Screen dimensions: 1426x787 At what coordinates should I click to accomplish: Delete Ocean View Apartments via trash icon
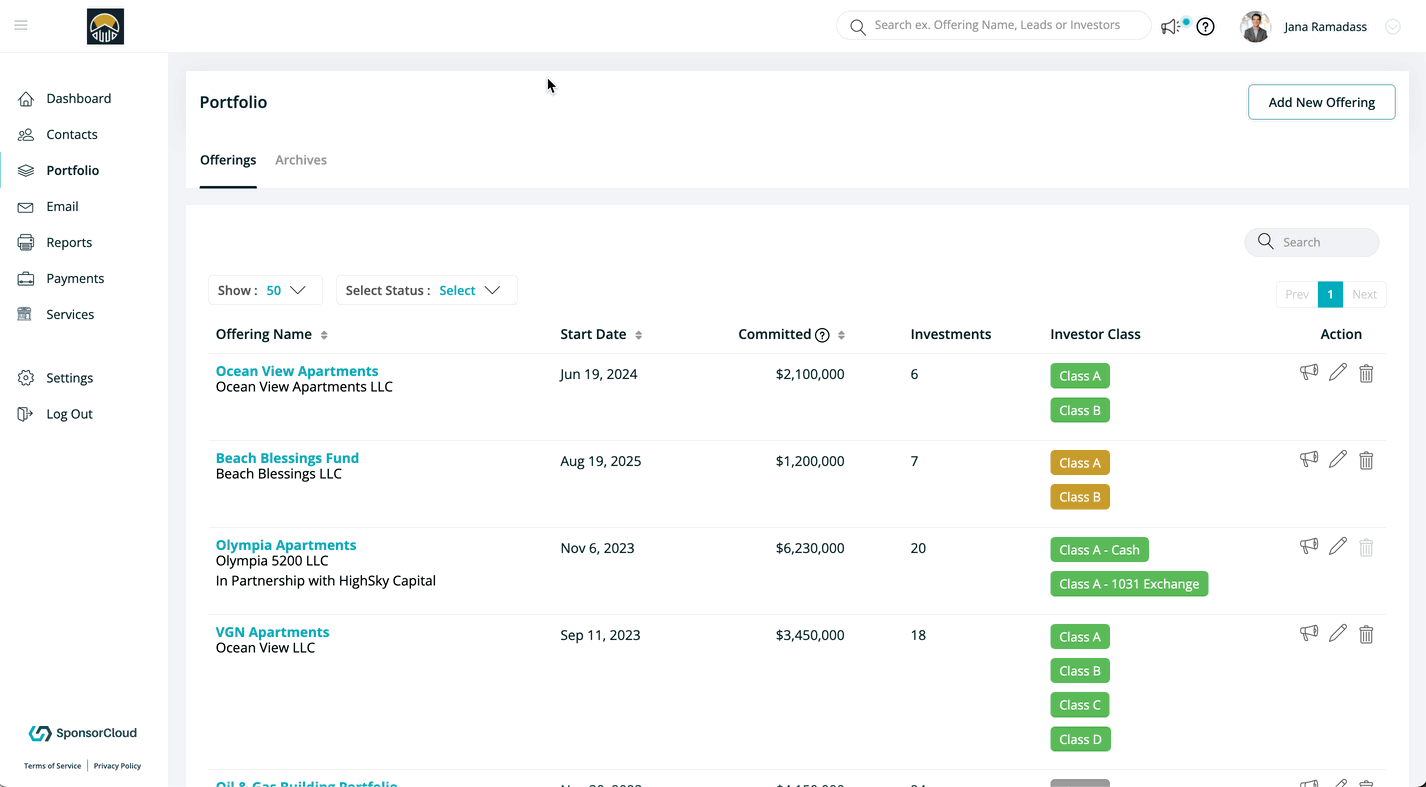coord(1366,373)
